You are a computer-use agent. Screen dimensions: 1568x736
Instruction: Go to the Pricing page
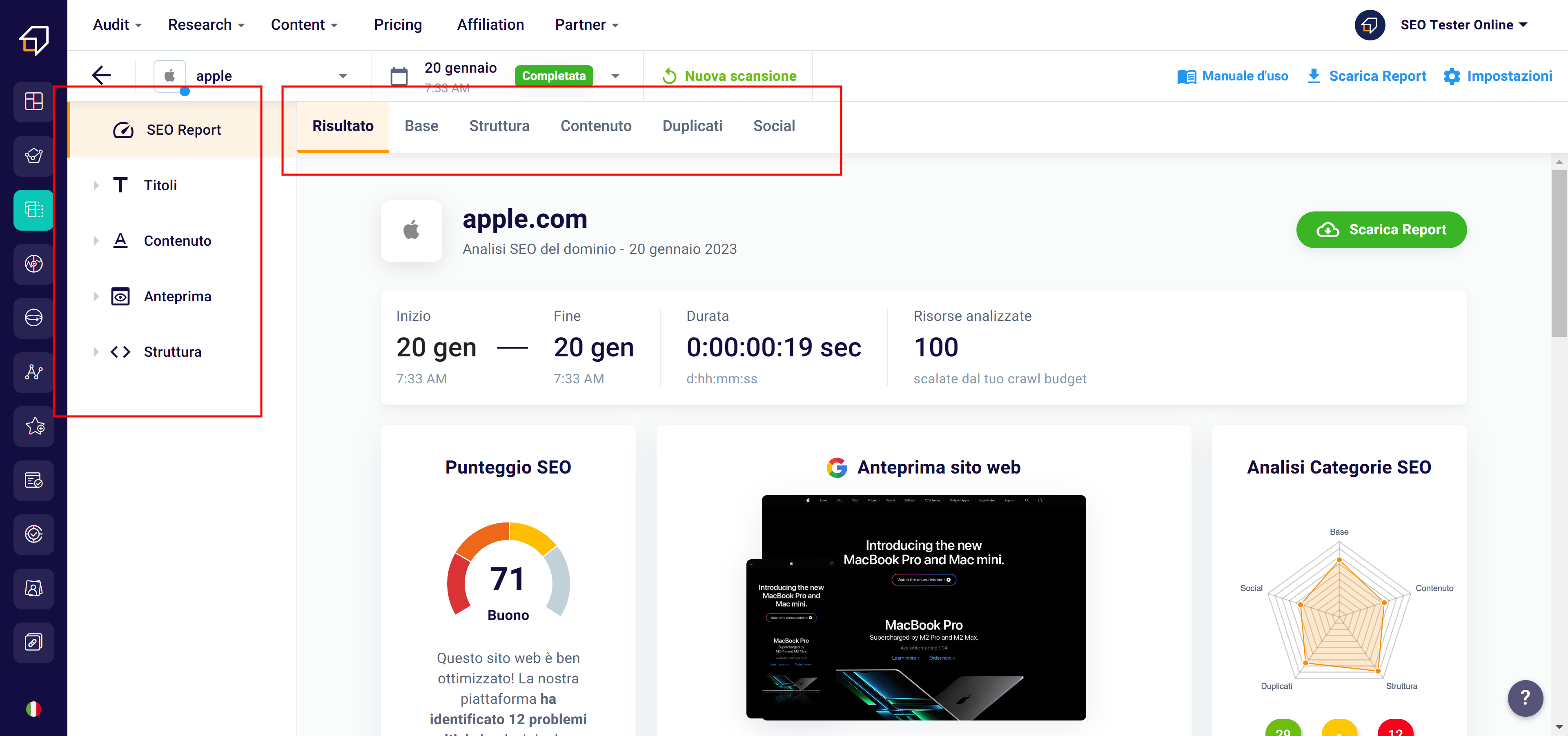pyautogui.click(x=397, y=25)
